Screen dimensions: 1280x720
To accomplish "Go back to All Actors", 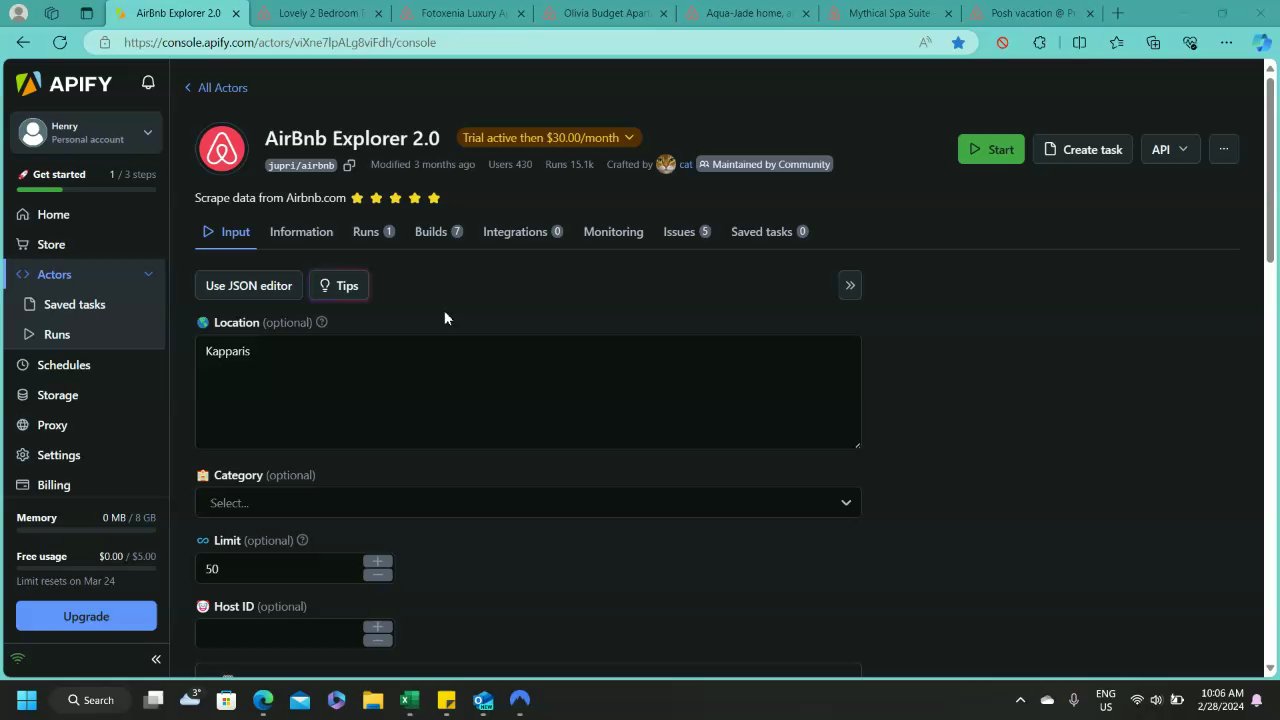I will [x=216, y=87].
